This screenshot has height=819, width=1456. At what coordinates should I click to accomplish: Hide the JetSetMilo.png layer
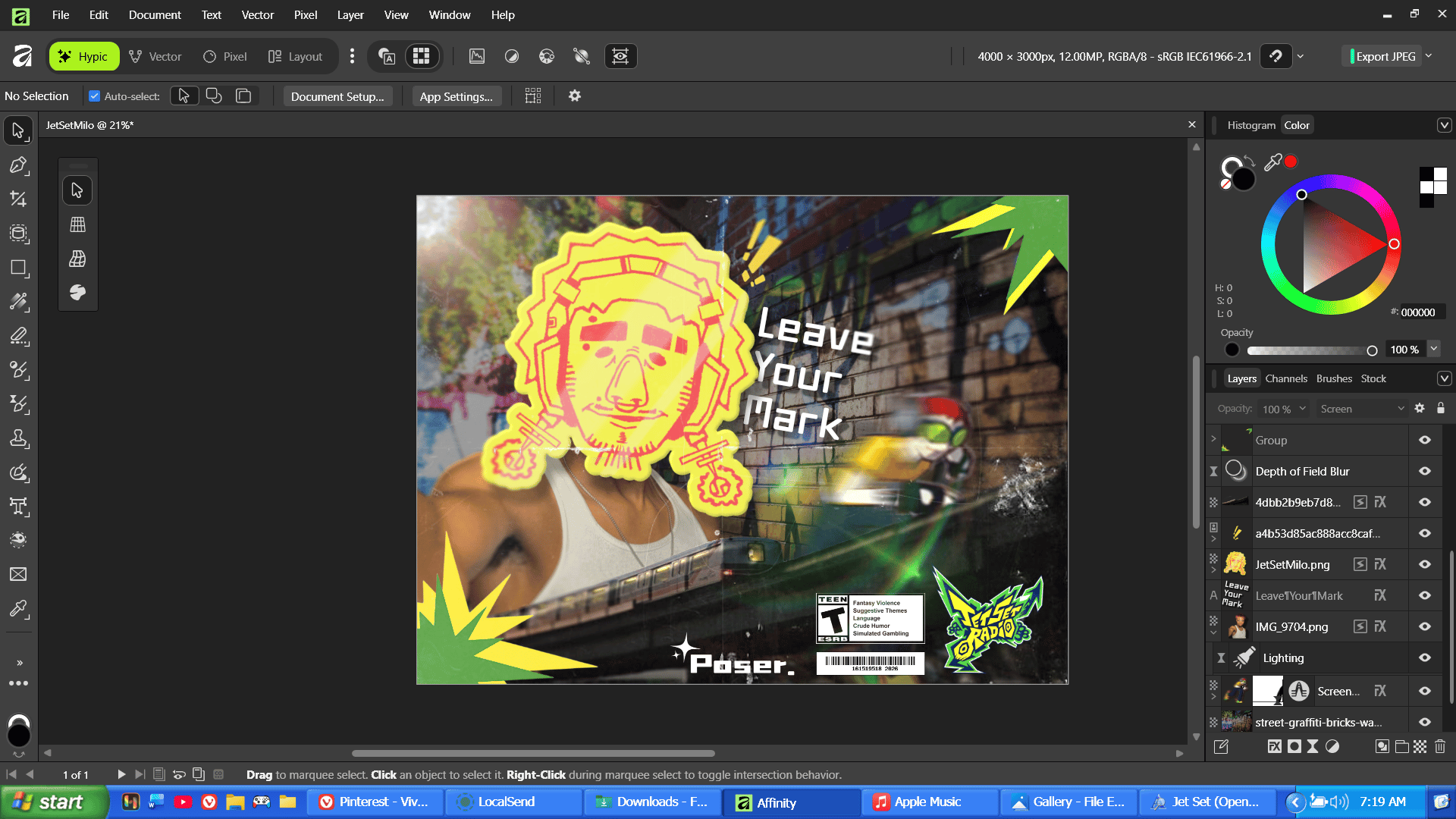pos(1425,565)
